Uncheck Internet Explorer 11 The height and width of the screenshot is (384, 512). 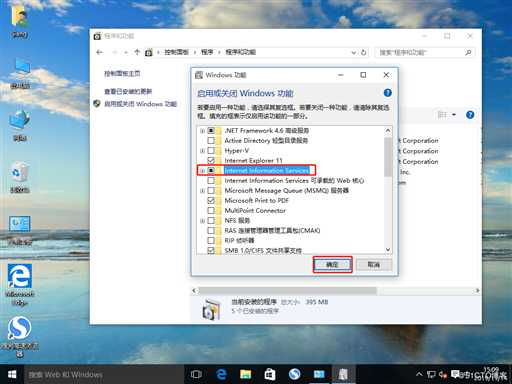click(x=211, y=161)
